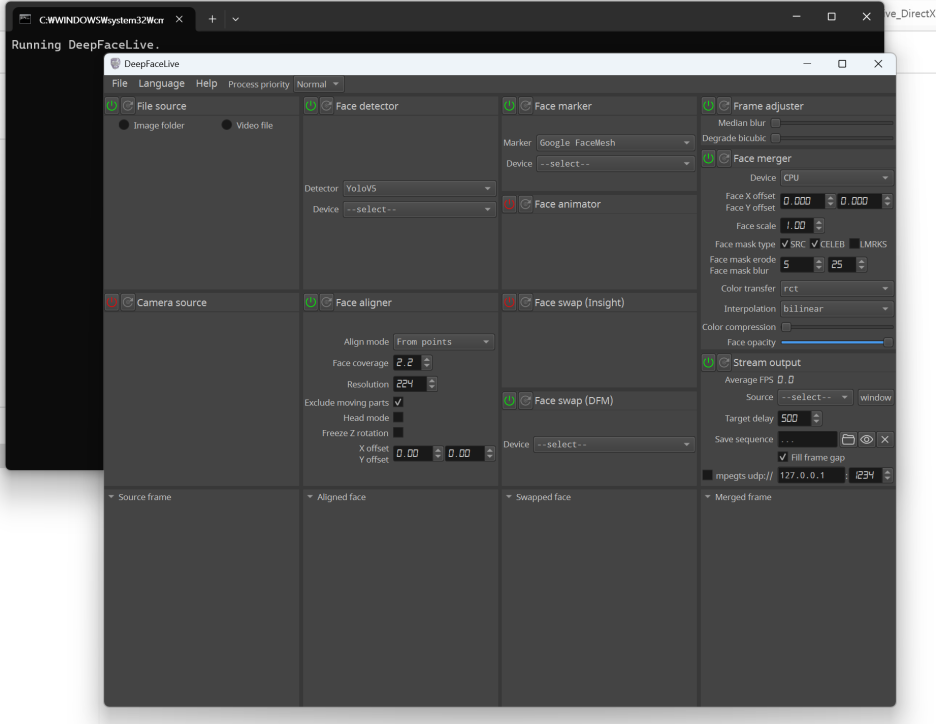Open Face detector Device dropdown
The image size is (936, 724).
click(x=419, y=209)
